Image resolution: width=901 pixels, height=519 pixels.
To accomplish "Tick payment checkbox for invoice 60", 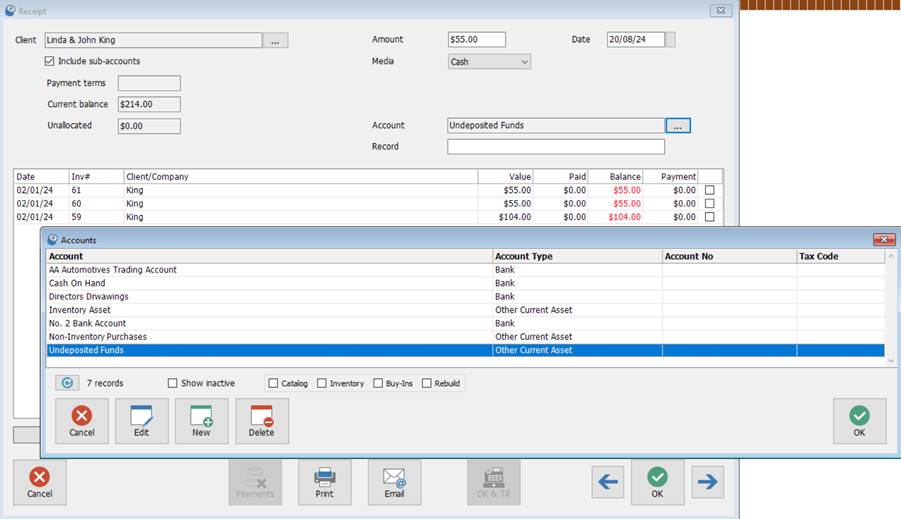I will [710, 203].
